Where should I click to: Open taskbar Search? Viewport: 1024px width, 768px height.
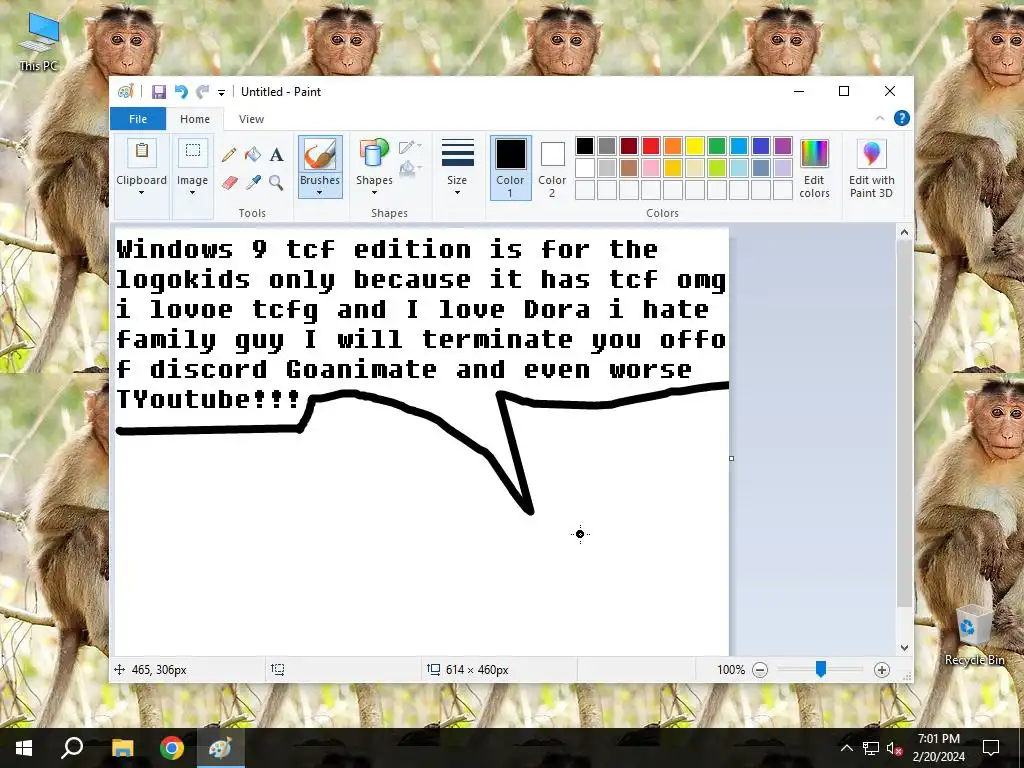pyautogui.click(x=72, y=748)
